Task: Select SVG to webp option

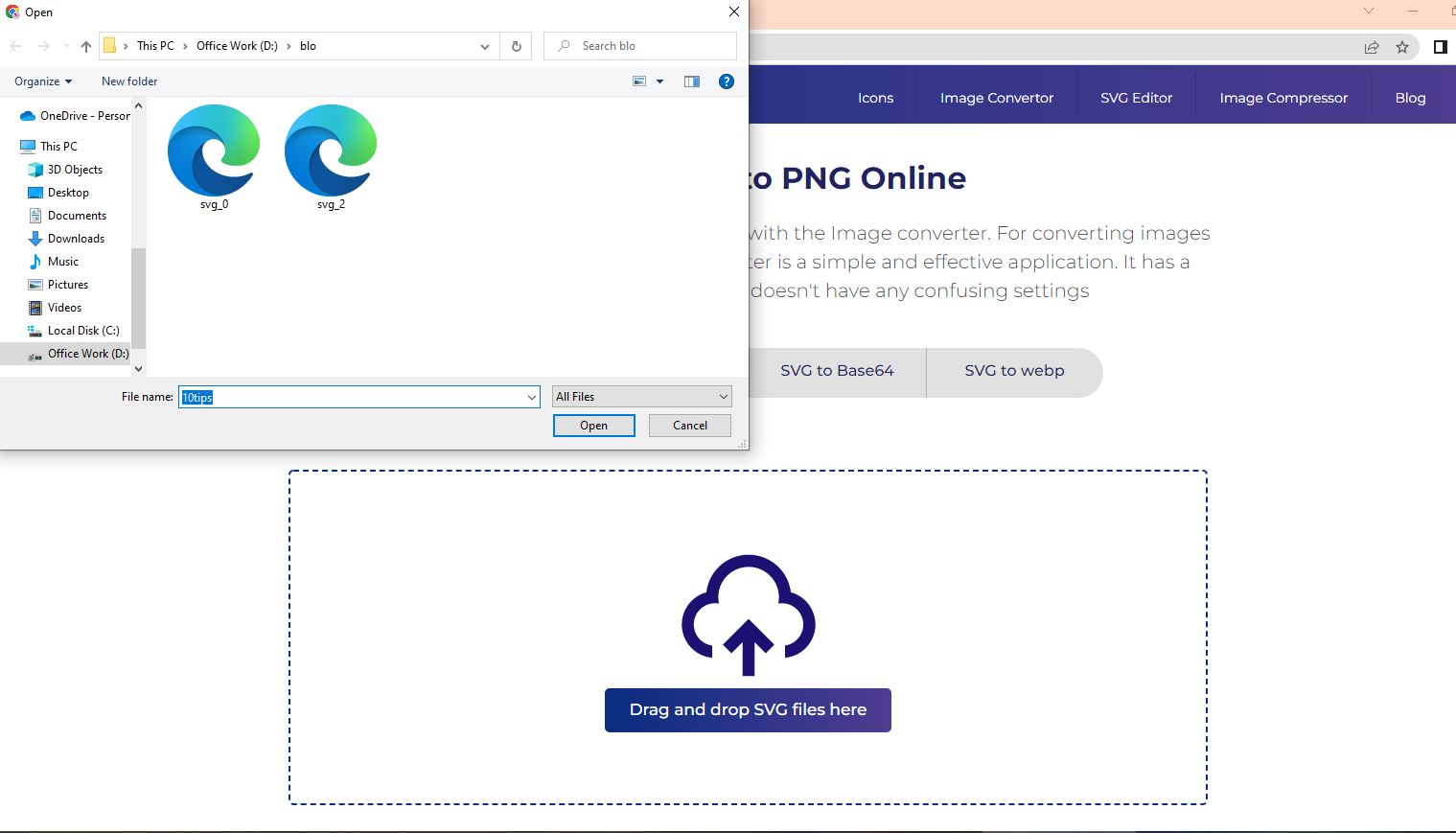Action: click(1014, 371)
